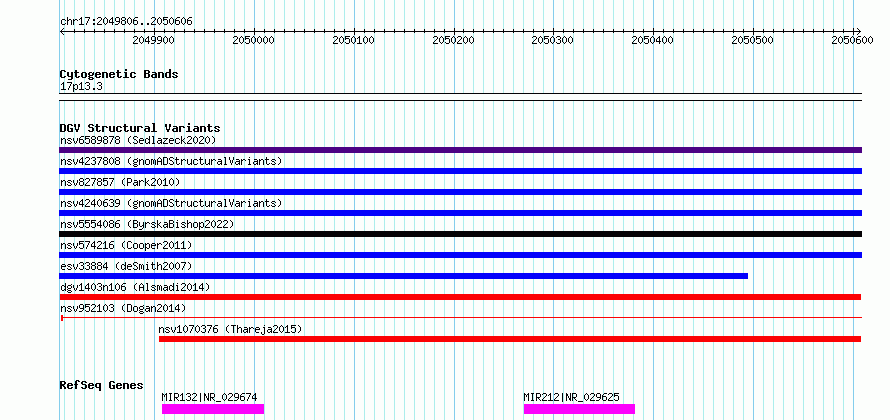Click ruler position 2050000

[x=254, y=40]
